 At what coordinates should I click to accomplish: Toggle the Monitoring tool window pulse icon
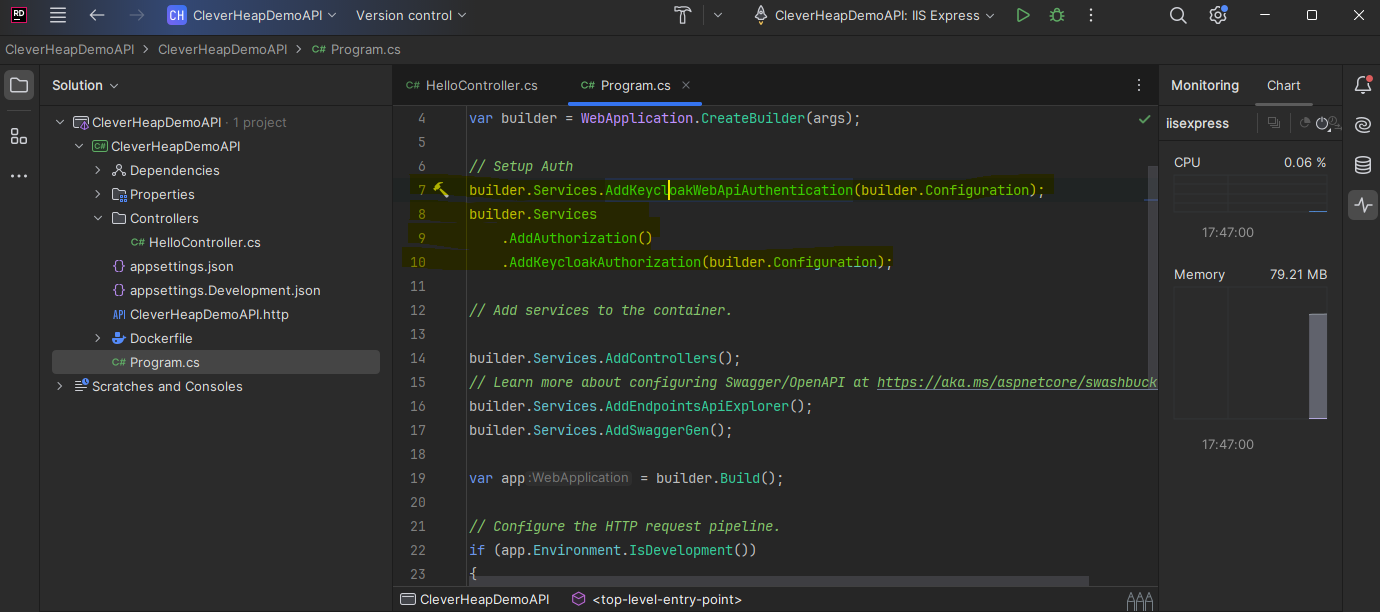(1362, 205)
